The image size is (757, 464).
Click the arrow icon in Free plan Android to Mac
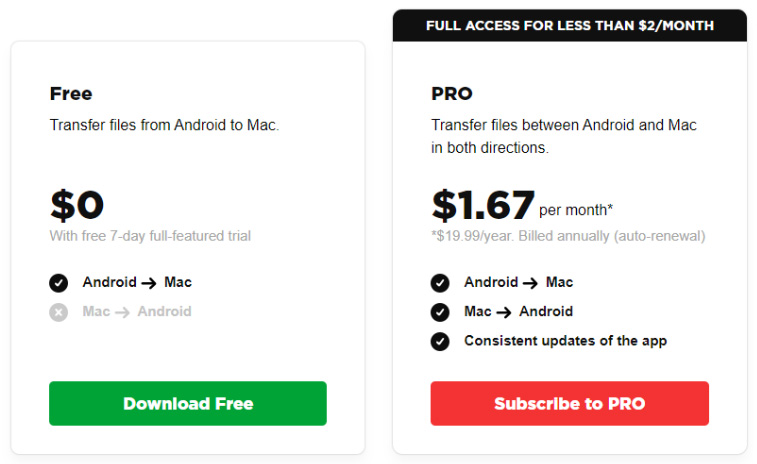(x=149, y=283)
